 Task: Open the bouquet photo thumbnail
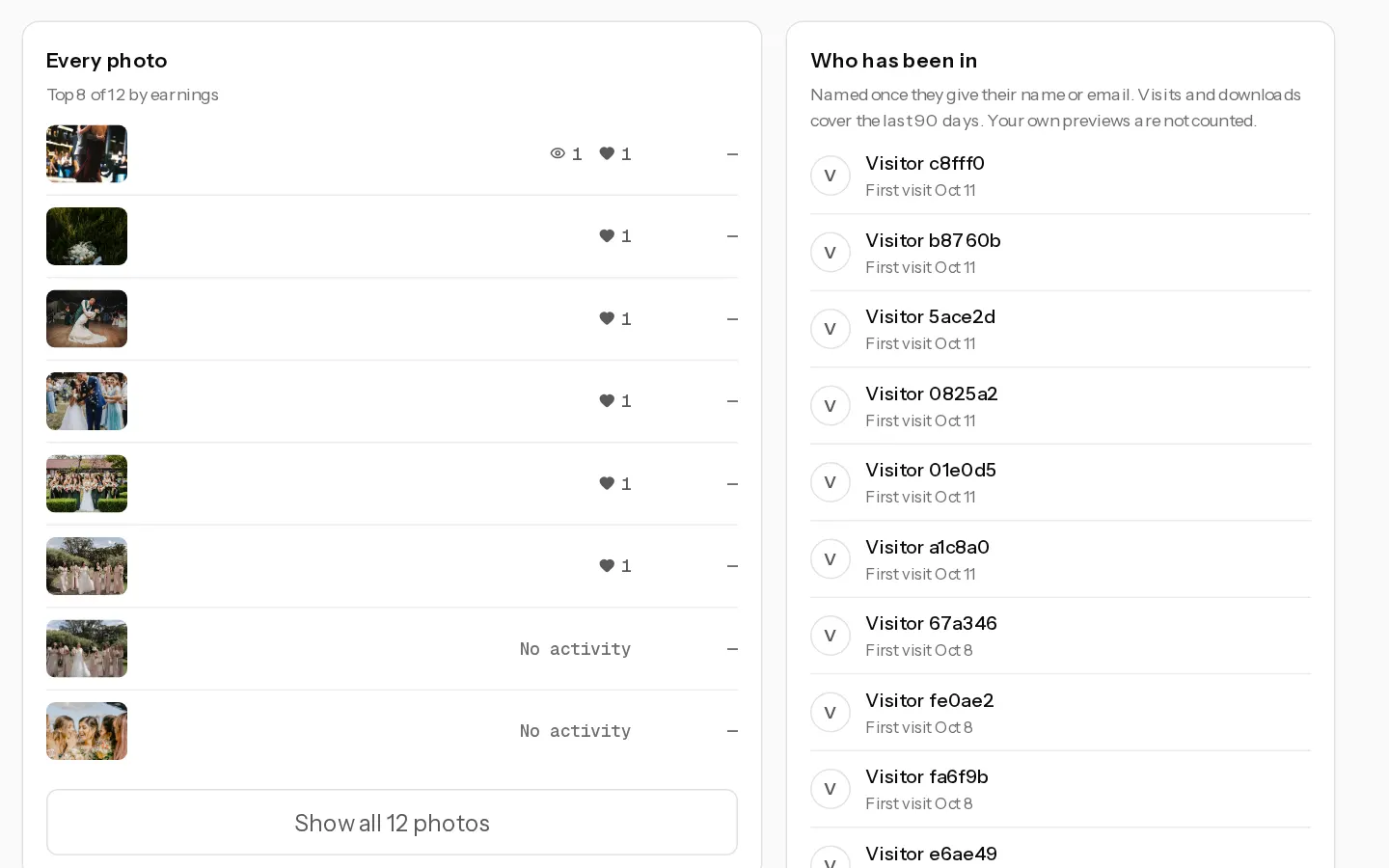click(87, 236)
